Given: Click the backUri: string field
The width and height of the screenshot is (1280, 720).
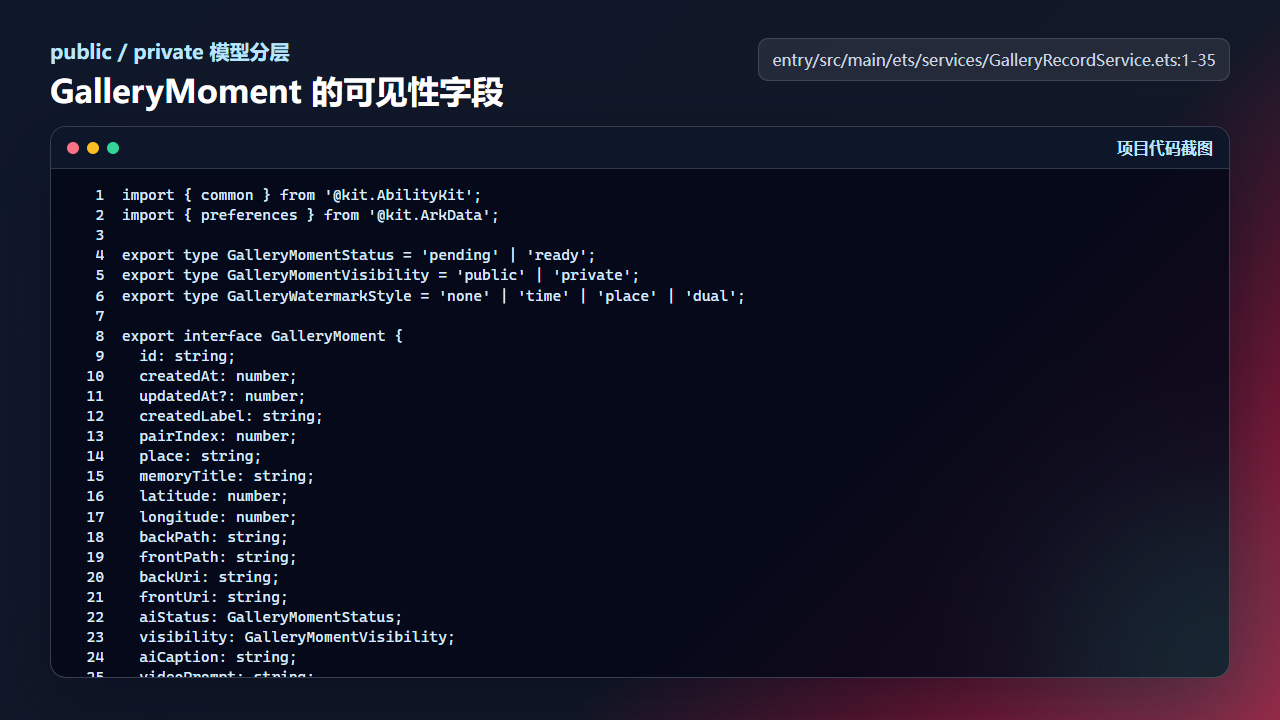Looking at the screenshot, I should pyautogui.click(x=210, y=577).
